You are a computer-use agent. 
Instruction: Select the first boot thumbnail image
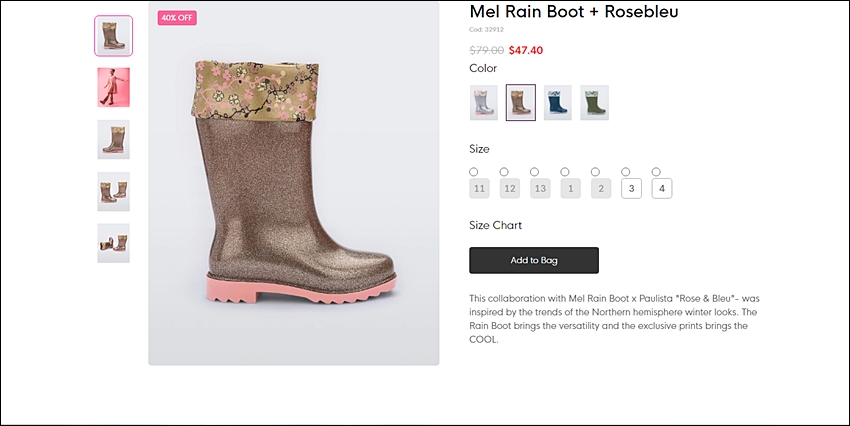coord(113,36)
